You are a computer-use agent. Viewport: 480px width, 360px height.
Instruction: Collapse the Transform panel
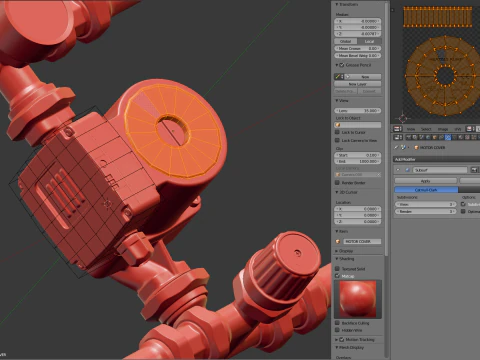pyautogui.click(x=337, y=4)
